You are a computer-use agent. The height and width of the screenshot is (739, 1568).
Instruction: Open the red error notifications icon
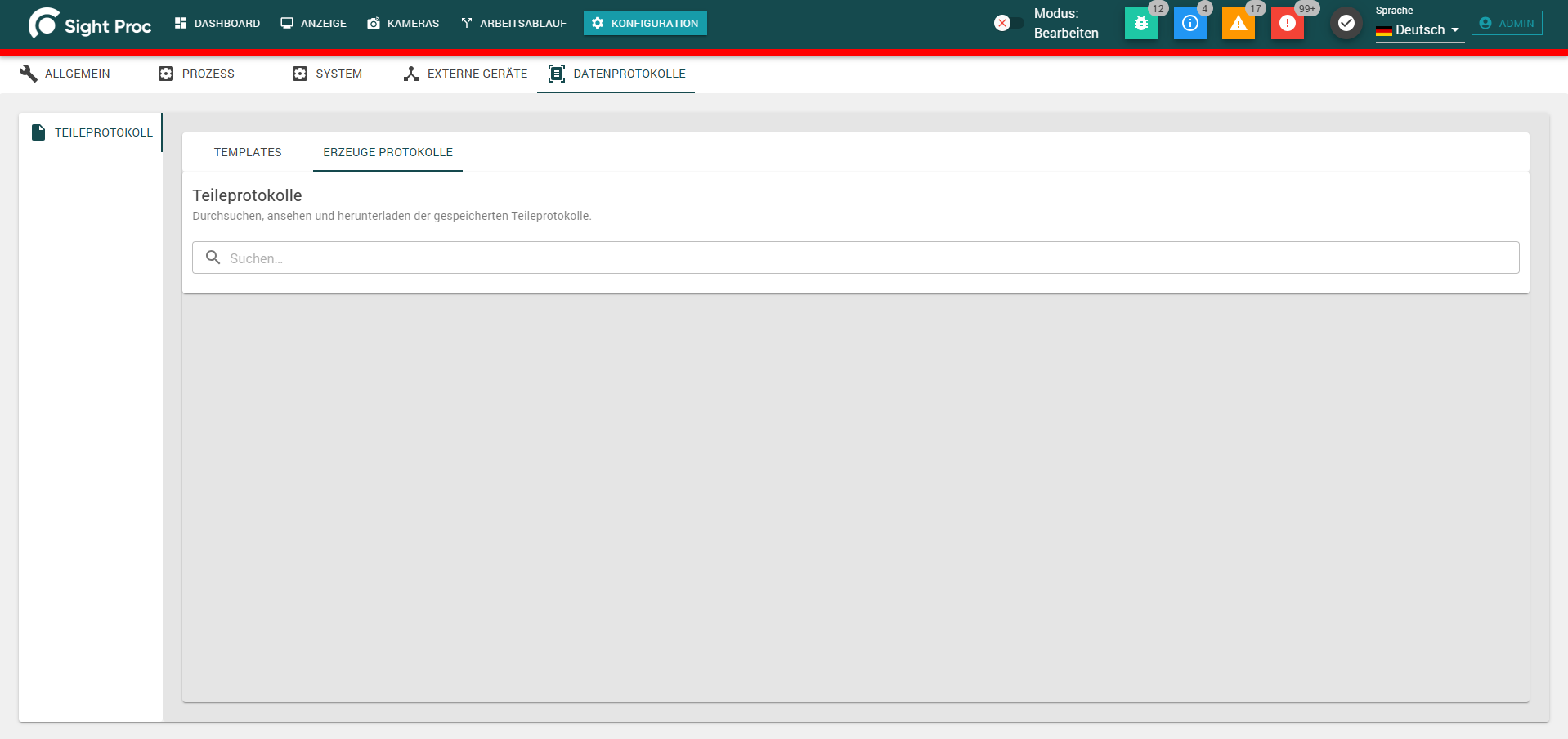pyautogui.click(x=1288, y=23)
